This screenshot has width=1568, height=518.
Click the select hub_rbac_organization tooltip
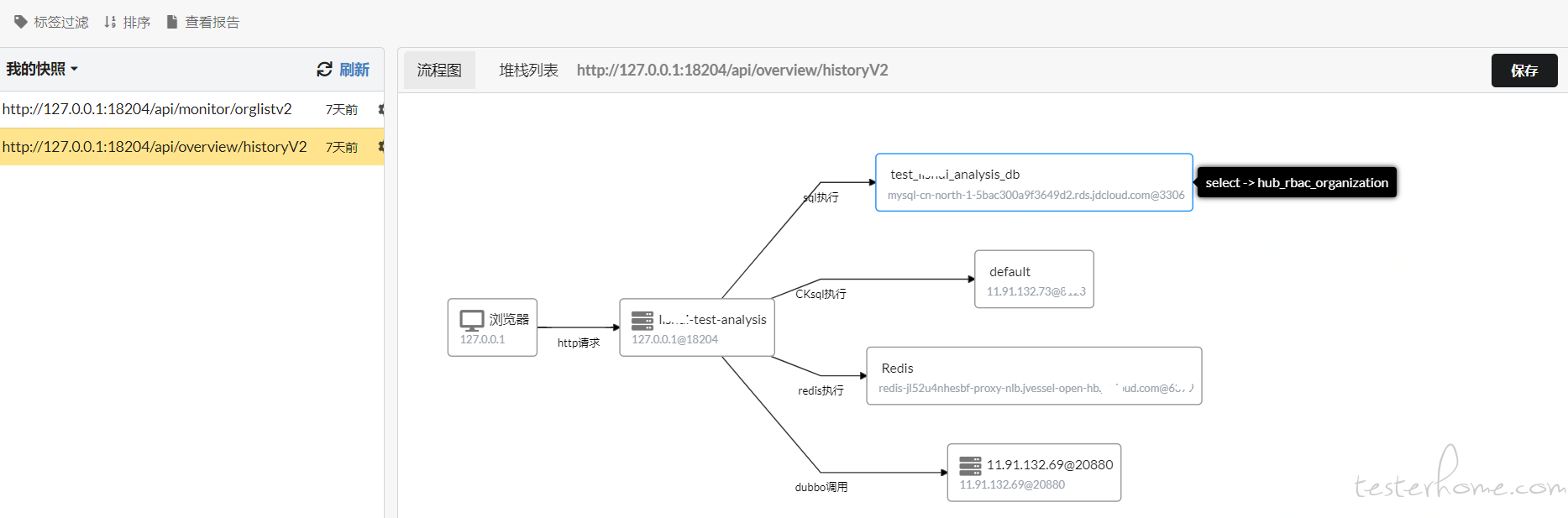[1297, 182]
